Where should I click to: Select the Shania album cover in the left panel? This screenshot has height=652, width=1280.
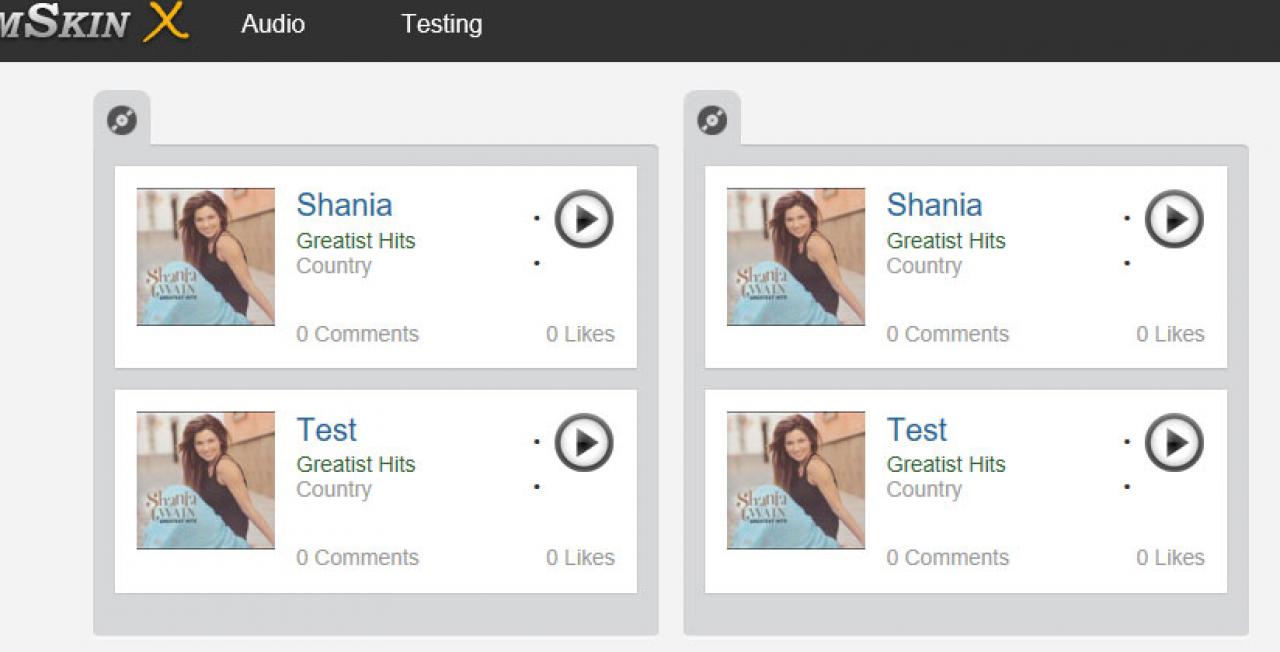[206, 257]
